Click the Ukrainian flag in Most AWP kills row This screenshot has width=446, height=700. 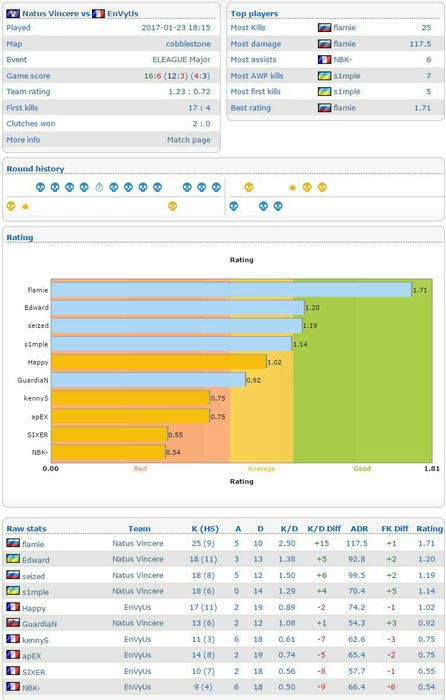(x=324, y=76)
